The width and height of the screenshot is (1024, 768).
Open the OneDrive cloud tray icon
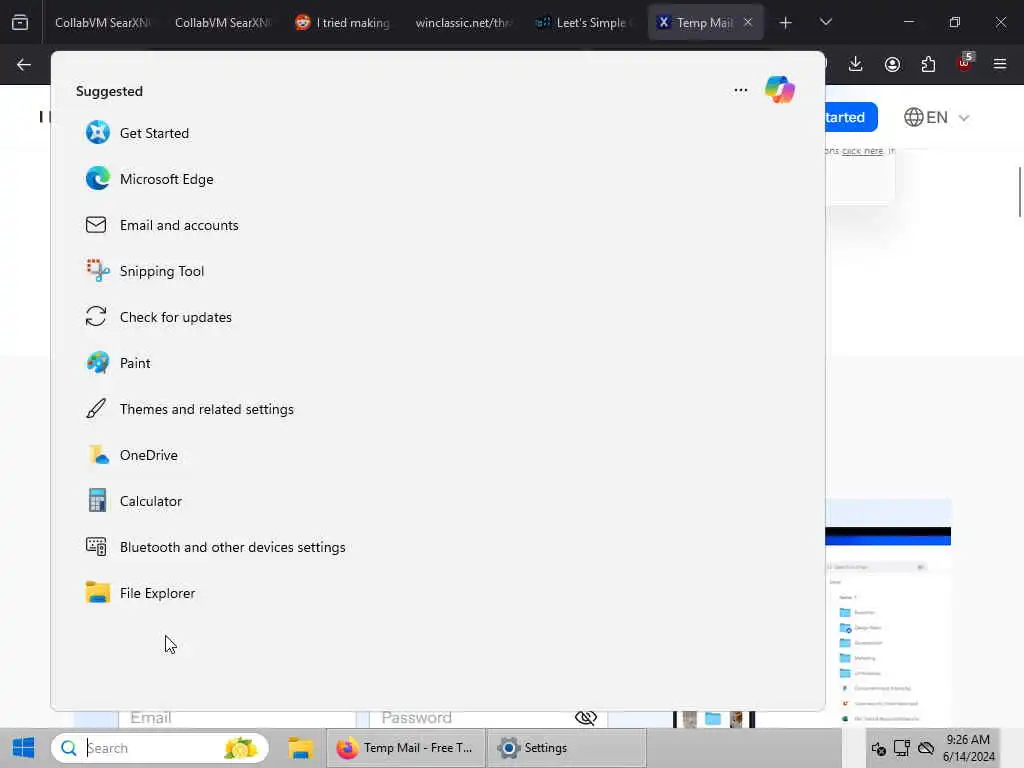tap(925, 748)
